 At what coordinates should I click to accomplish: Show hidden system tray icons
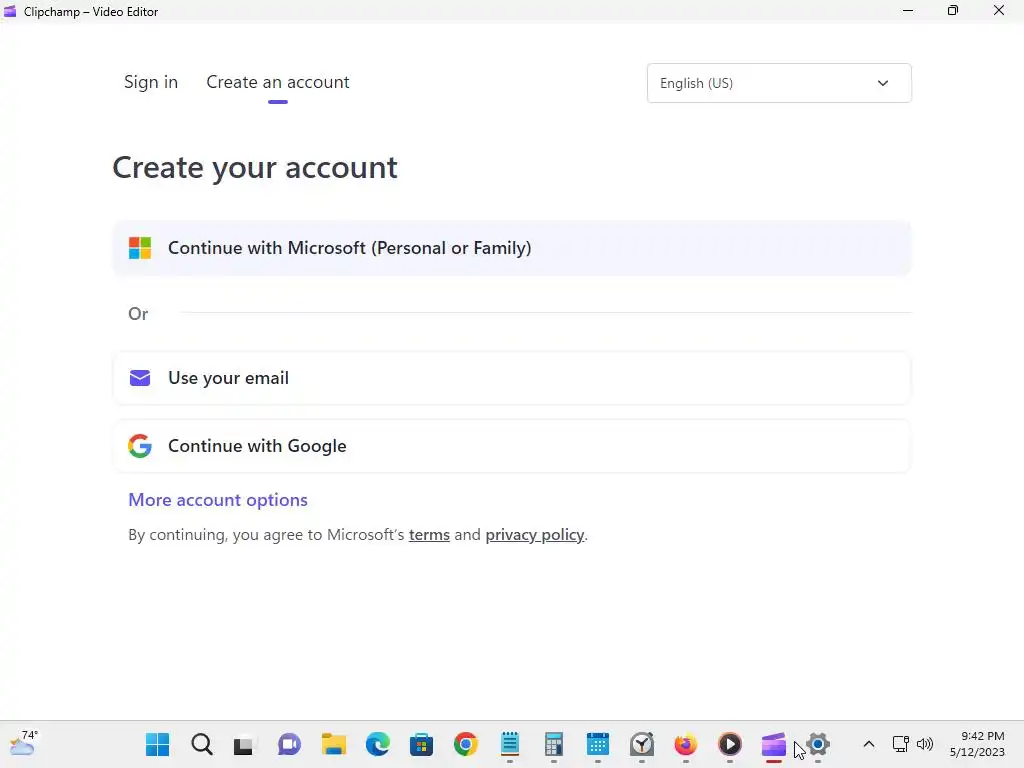click(869, 744)
